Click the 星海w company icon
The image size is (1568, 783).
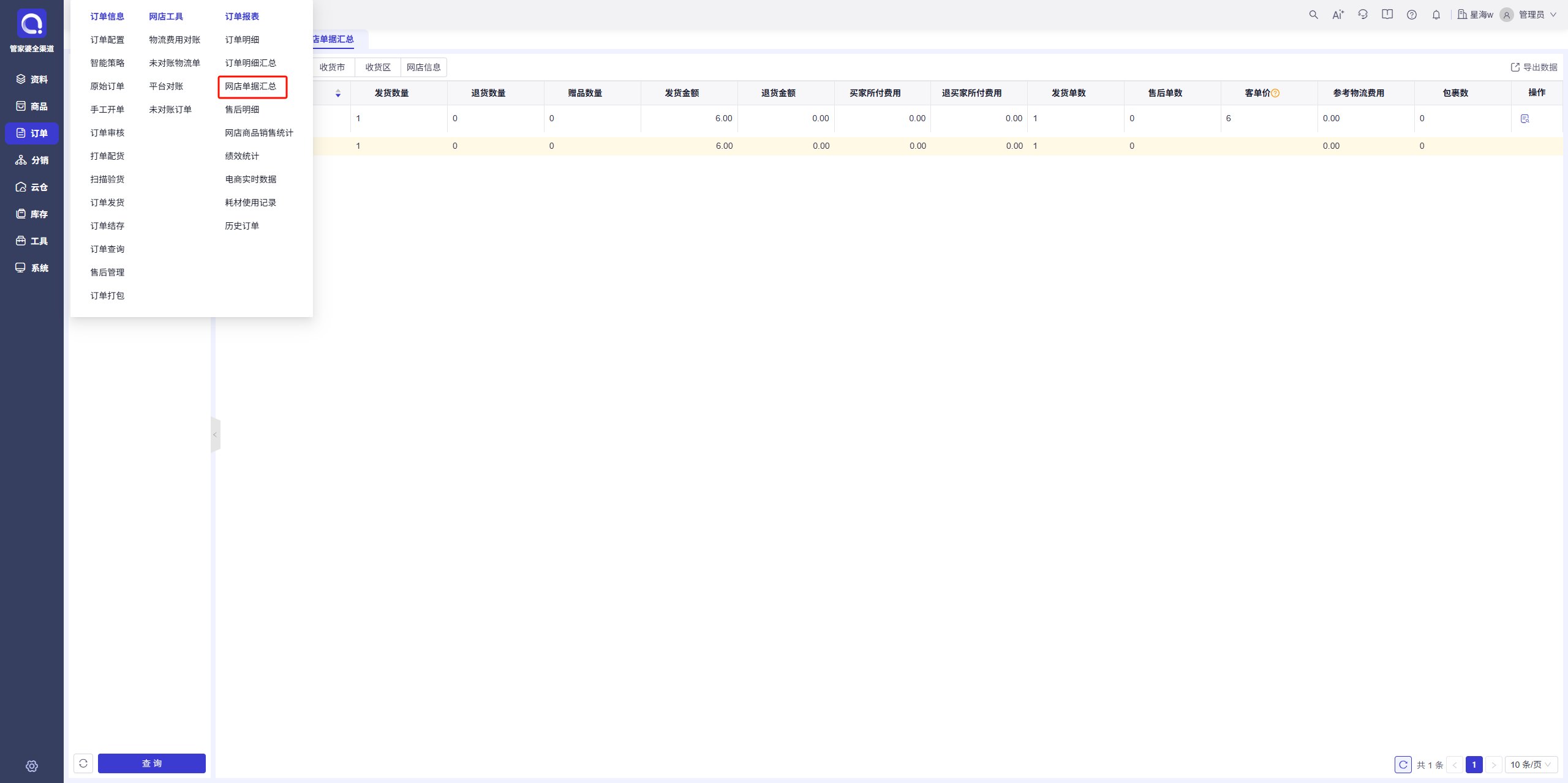pos(1462,15)
